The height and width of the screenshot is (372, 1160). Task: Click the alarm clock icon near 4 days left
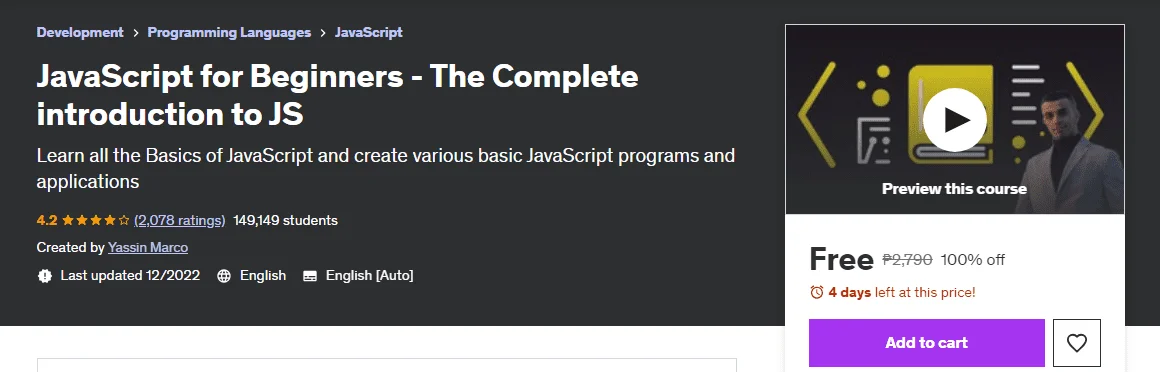pos(817,292)
